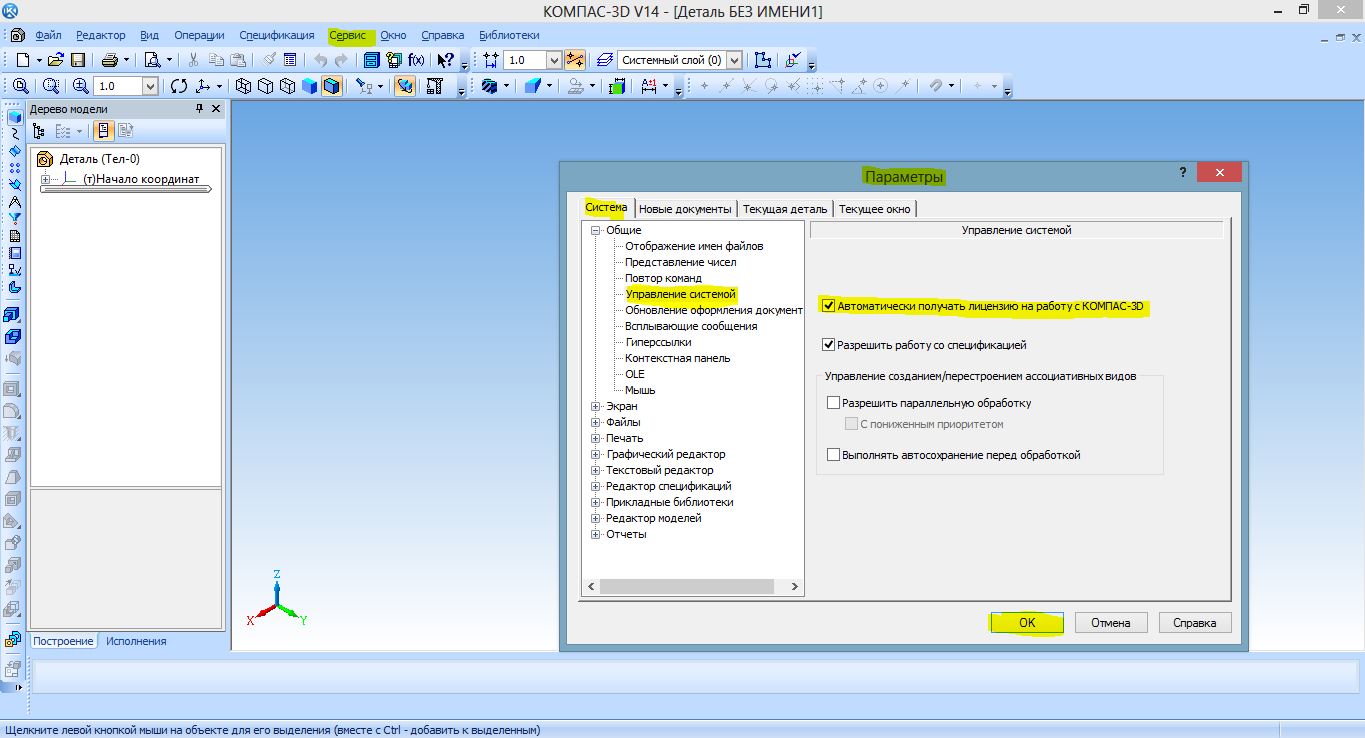Print document with printer icon
Screen dimensions: 1365x738
coord(110,60)
